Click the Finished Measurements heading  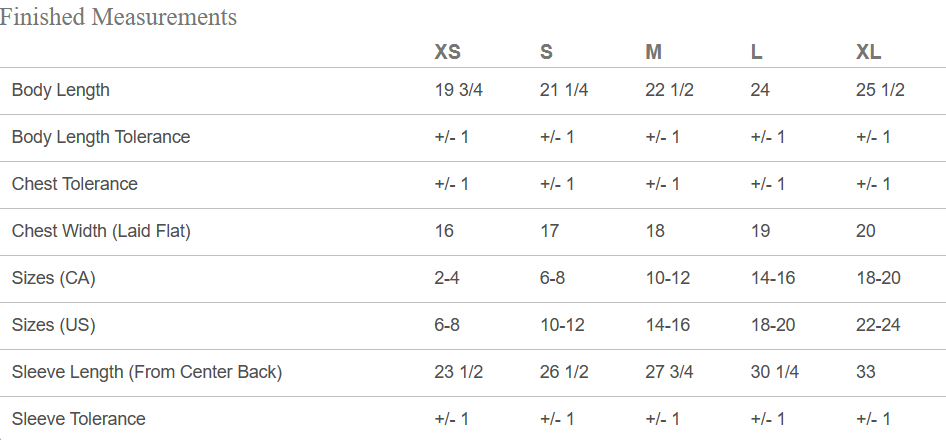tap(118, 17)
